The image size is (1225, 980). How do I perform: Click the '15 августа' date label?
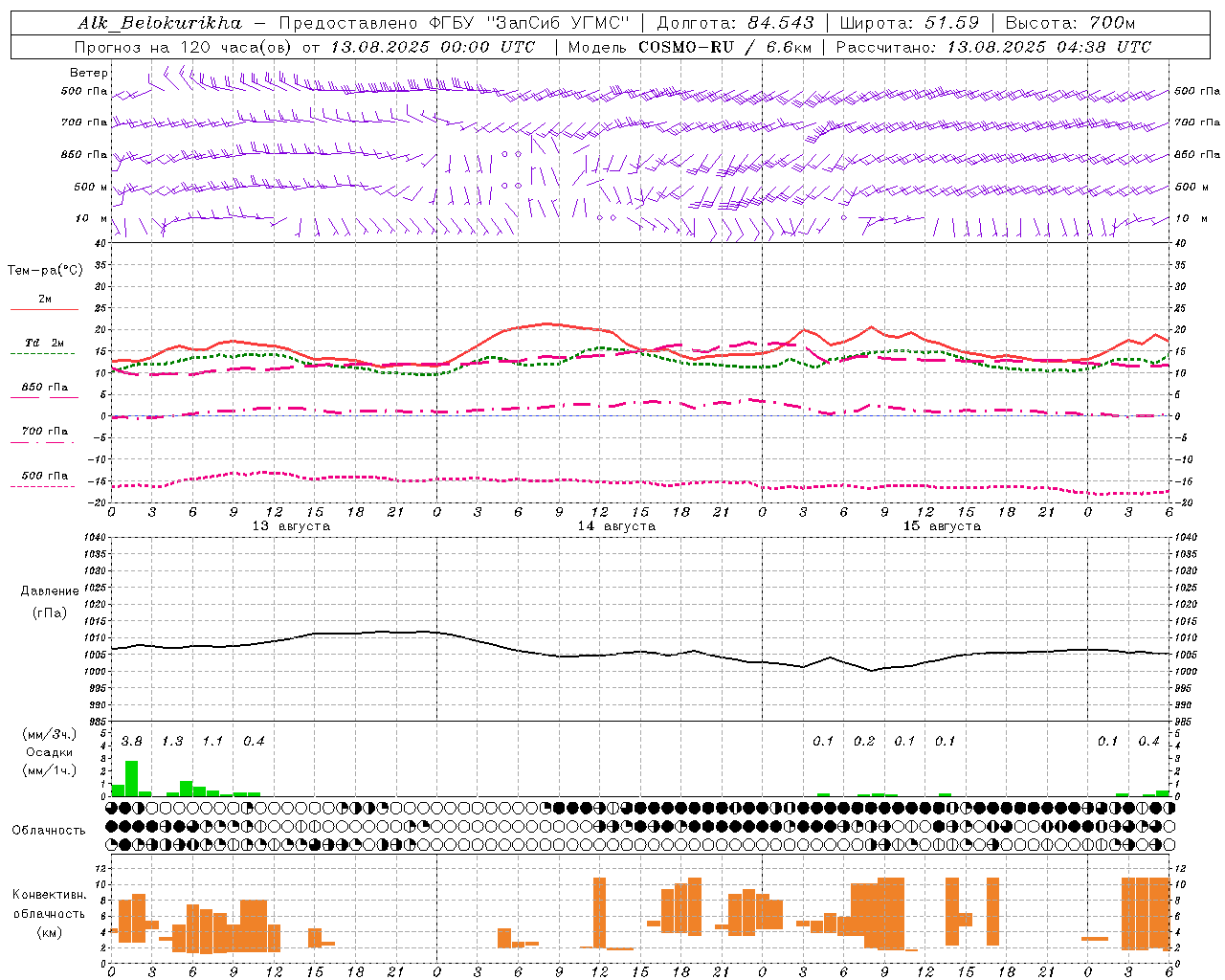(x=942, y=526)
